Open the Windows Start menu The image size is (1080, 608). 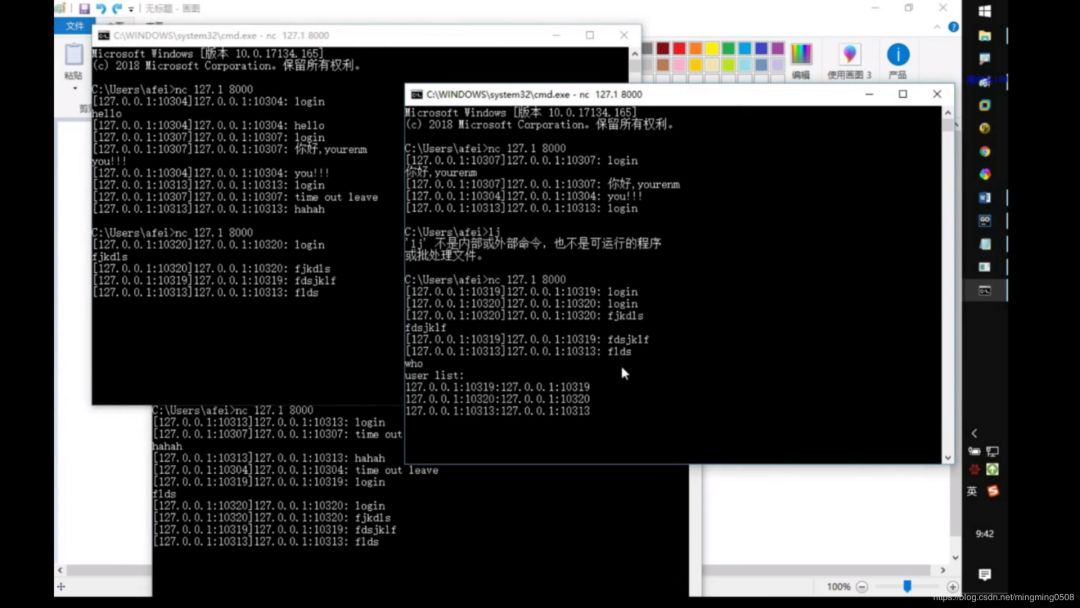984,11
